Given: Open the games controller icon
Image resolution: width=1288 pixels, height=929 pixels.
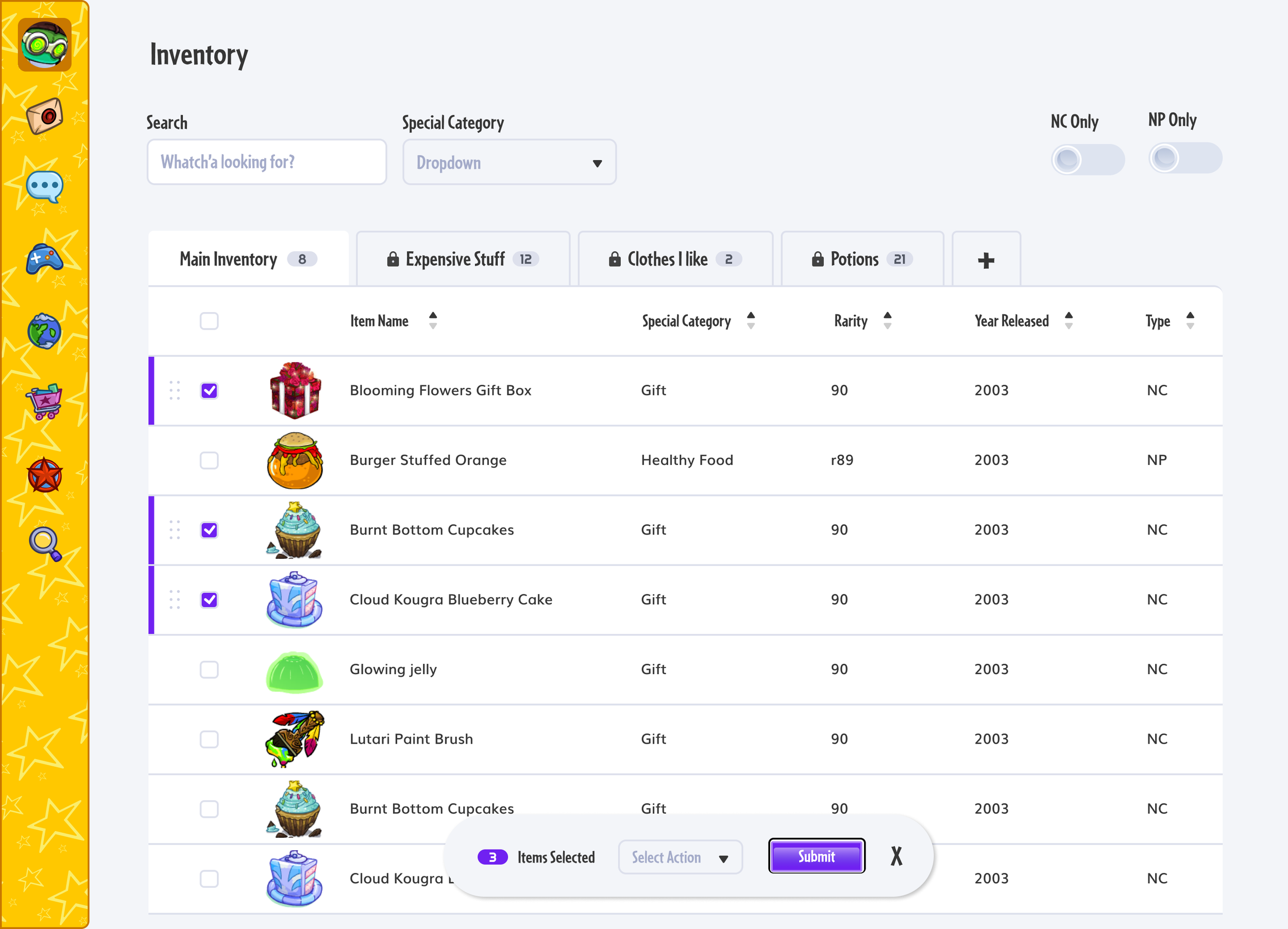Looking at the screenshot, I should (x=44, y=260).
